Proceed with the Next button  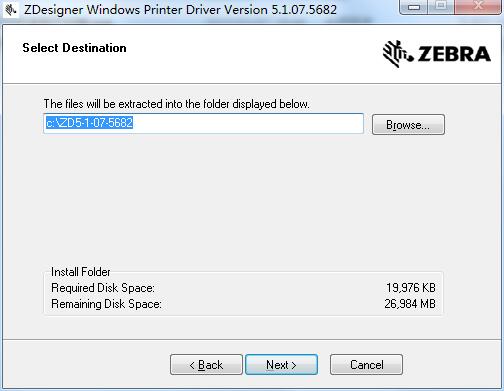(x=281, y=365)
